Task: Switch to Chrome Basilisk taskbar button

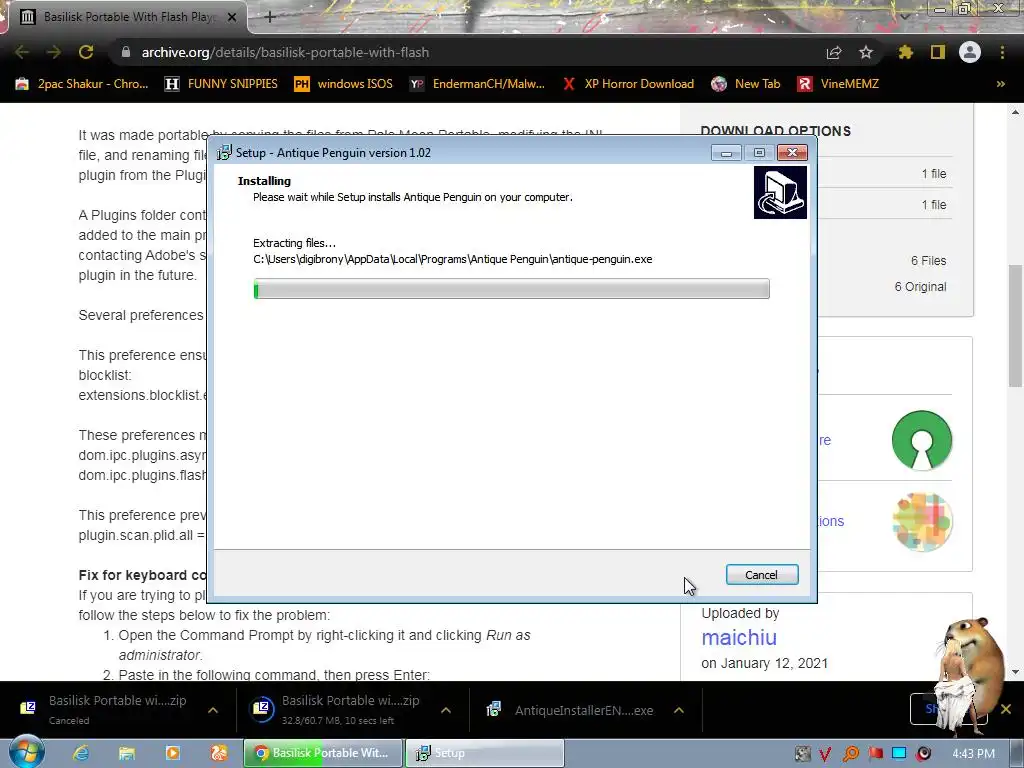Action: point(323,753)
